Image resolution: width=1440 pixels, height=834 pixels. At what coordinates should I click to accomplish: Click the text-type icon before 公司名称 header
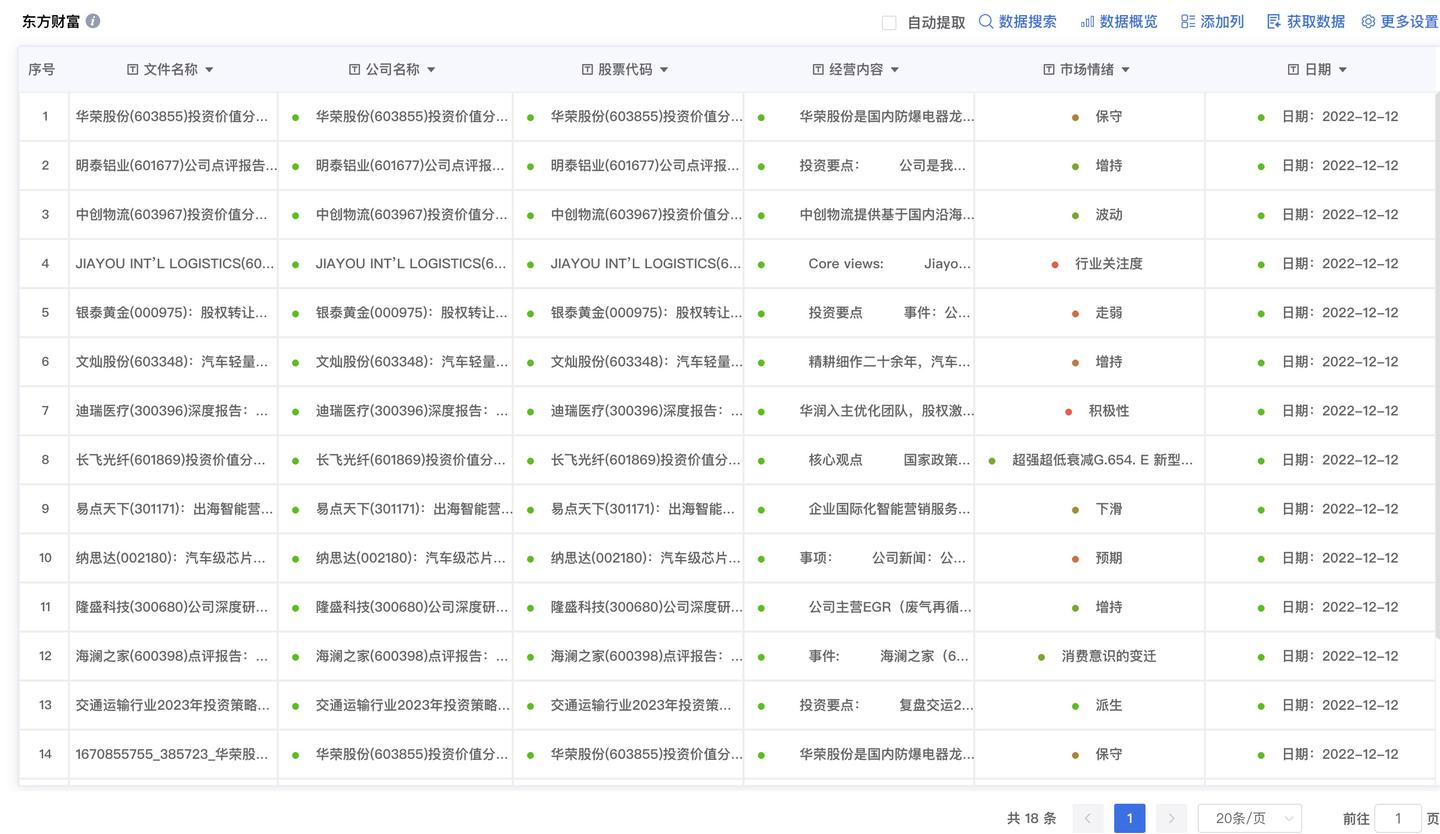tap(354, 69)
